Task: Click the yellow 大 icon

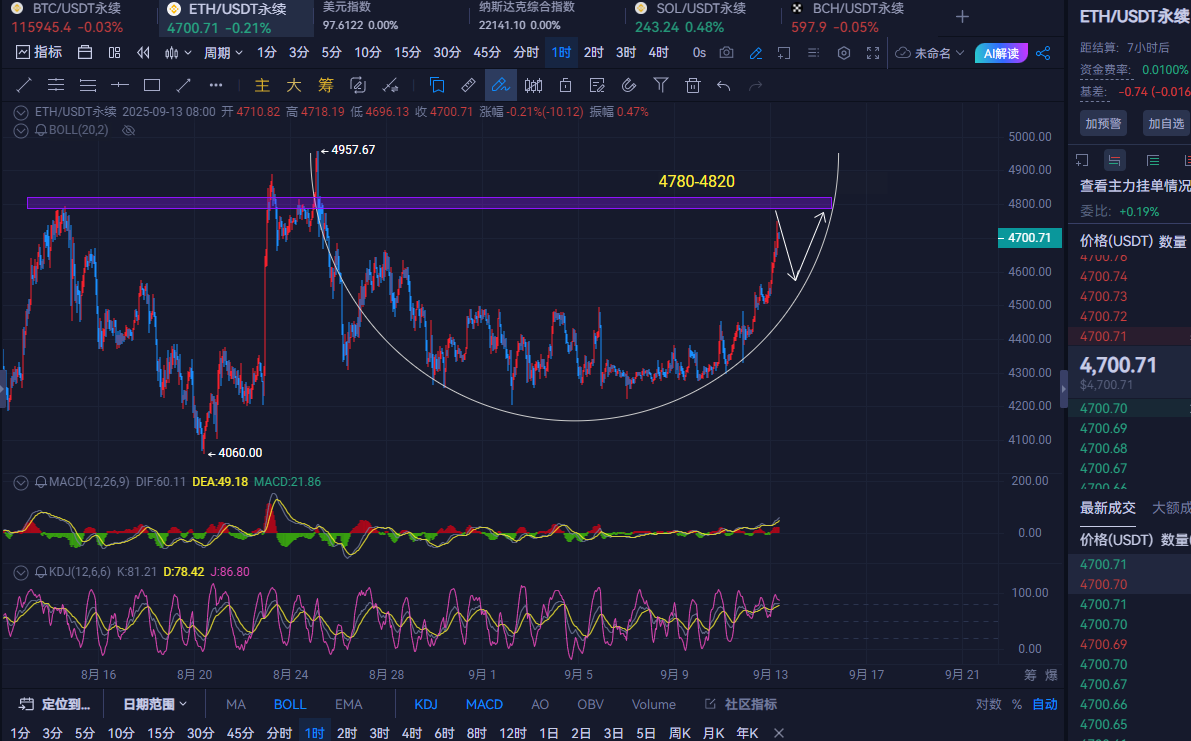Action: (x=294, y=85)
